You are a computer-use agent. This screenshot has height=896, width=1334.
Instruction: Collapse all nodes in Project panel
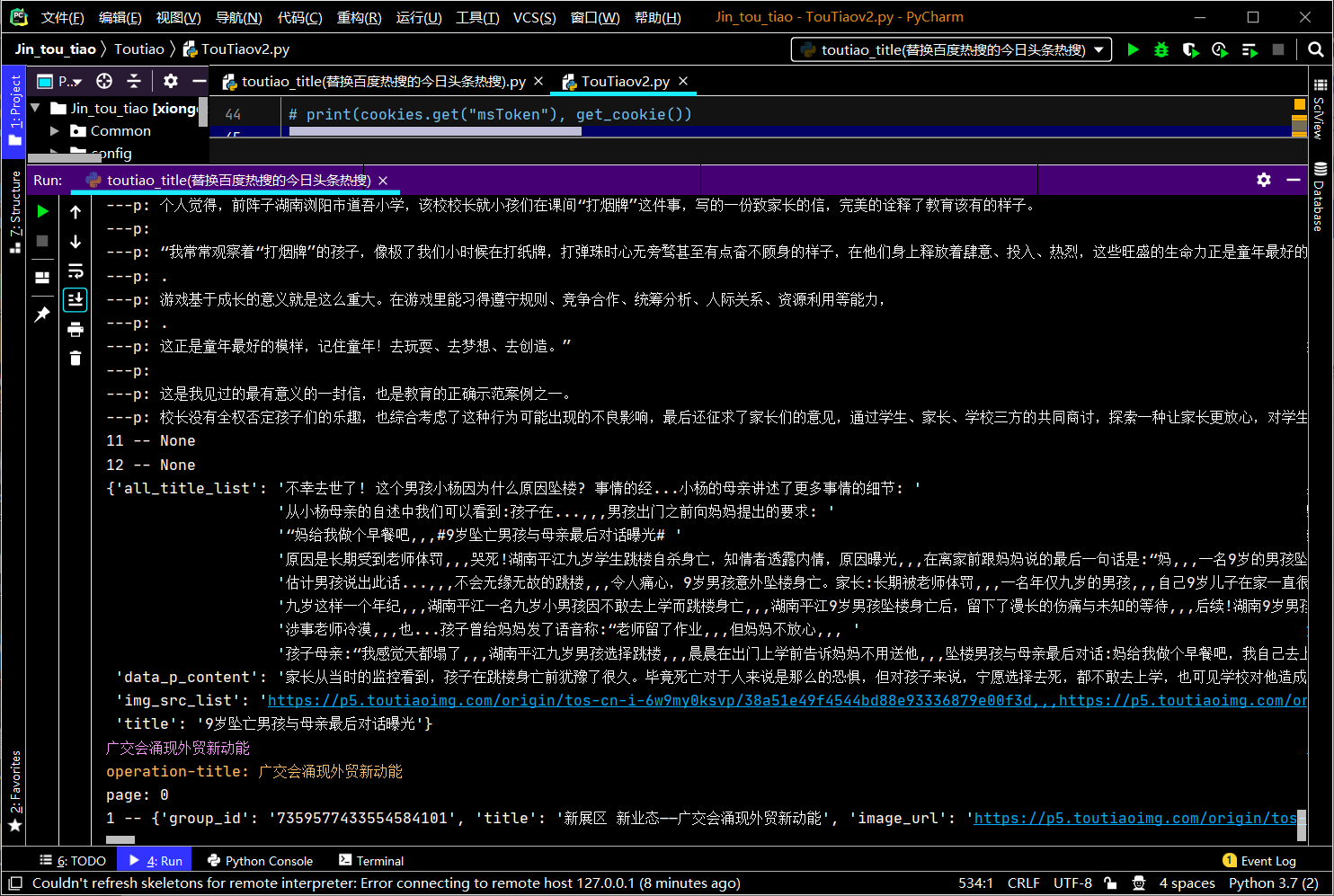pyautogui.click(x=134, y=81)
